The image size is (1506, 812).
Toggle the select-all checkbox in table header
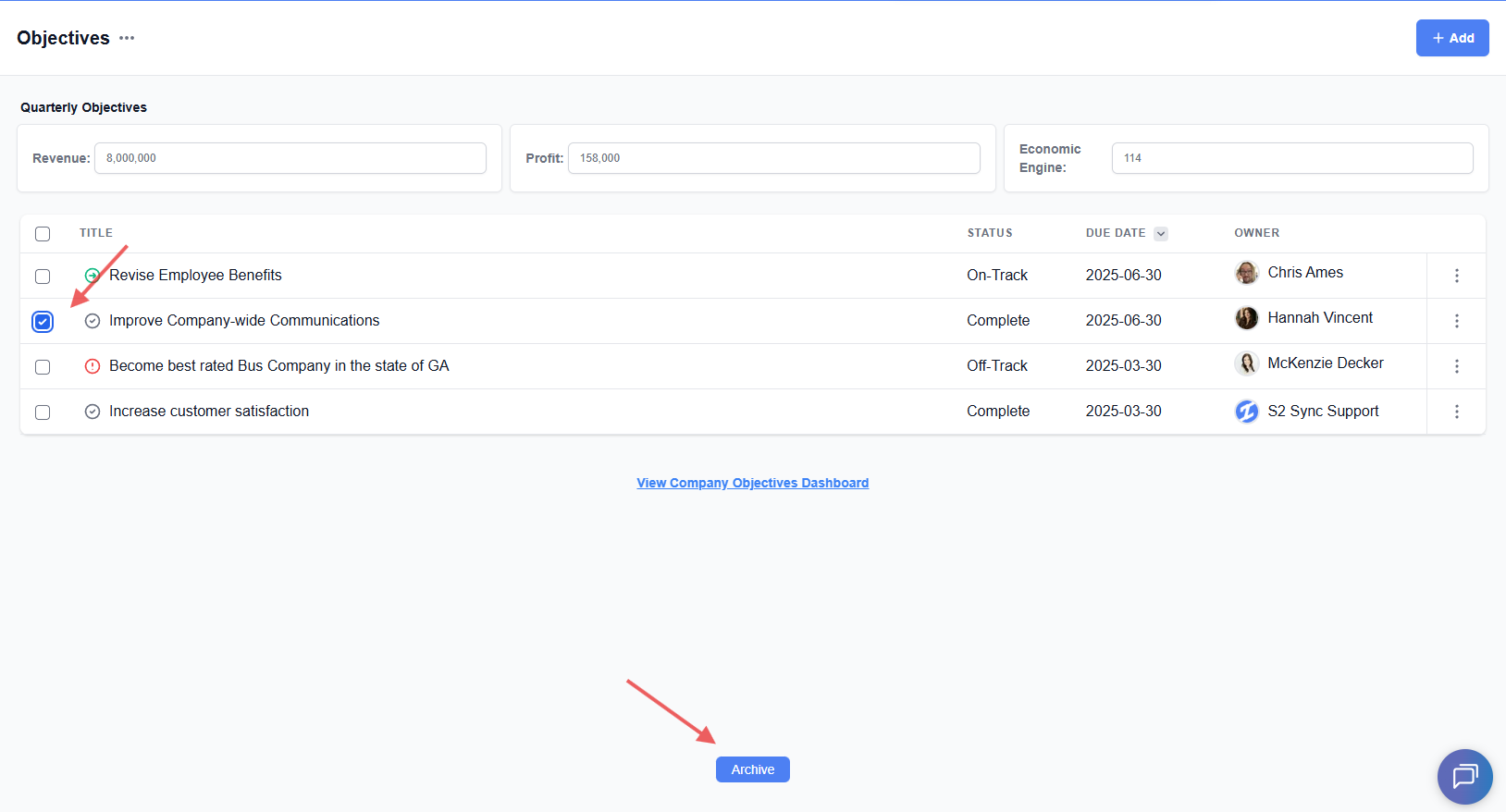(43, 234)
